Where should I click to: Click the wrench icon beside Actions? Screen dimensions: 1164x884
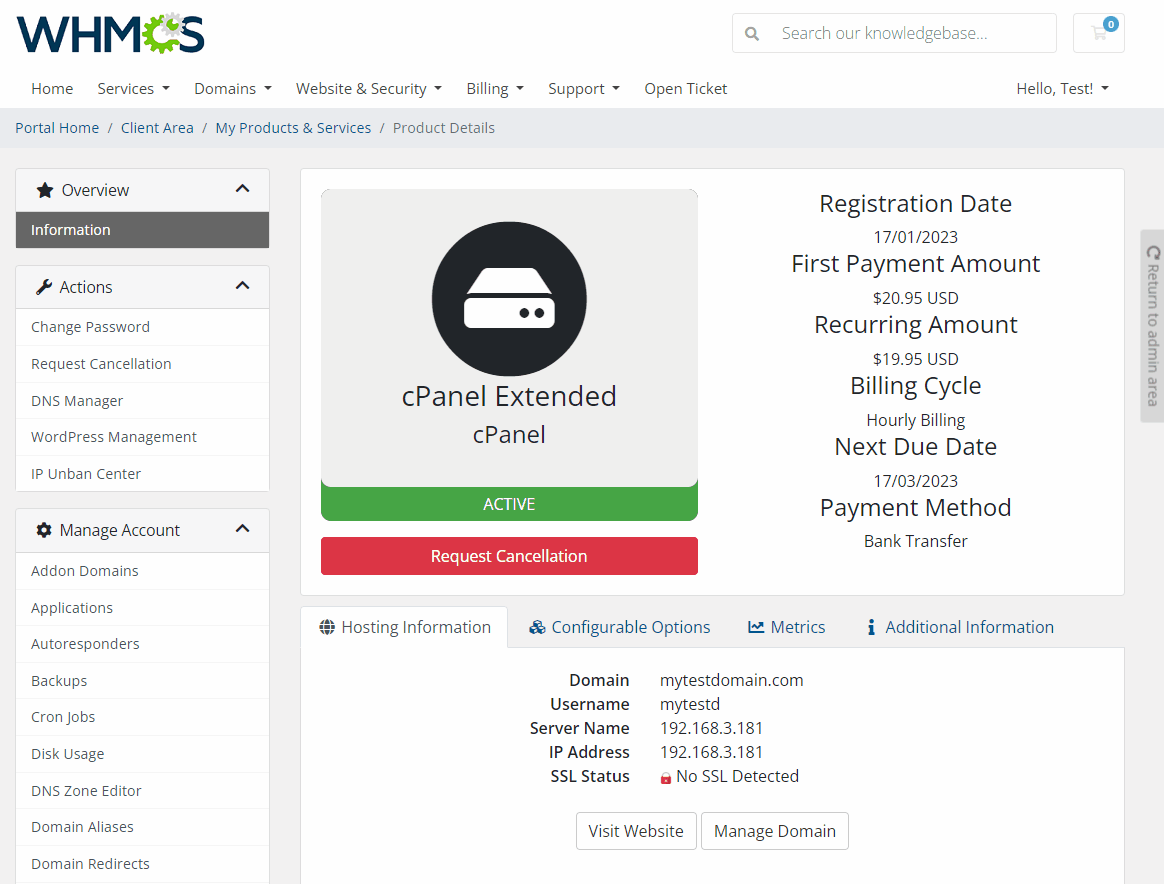pyautogui.click(x=43, y=287)
